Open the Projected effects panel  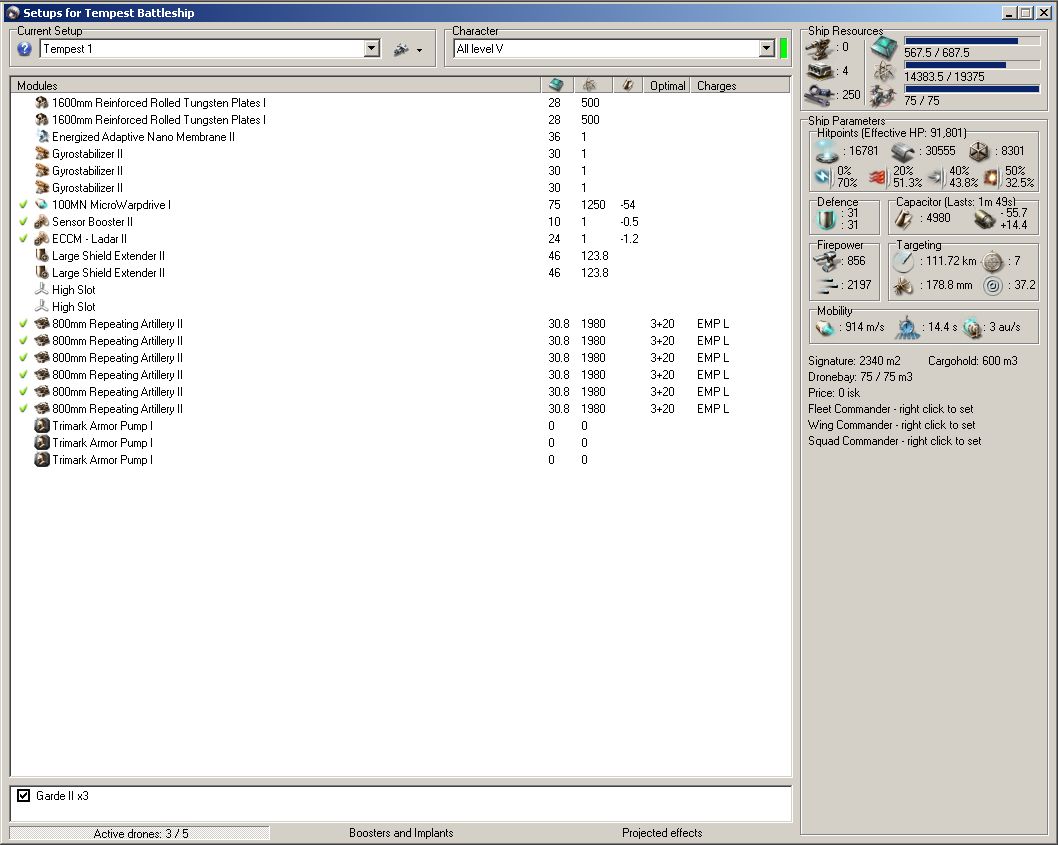[662, 833]
